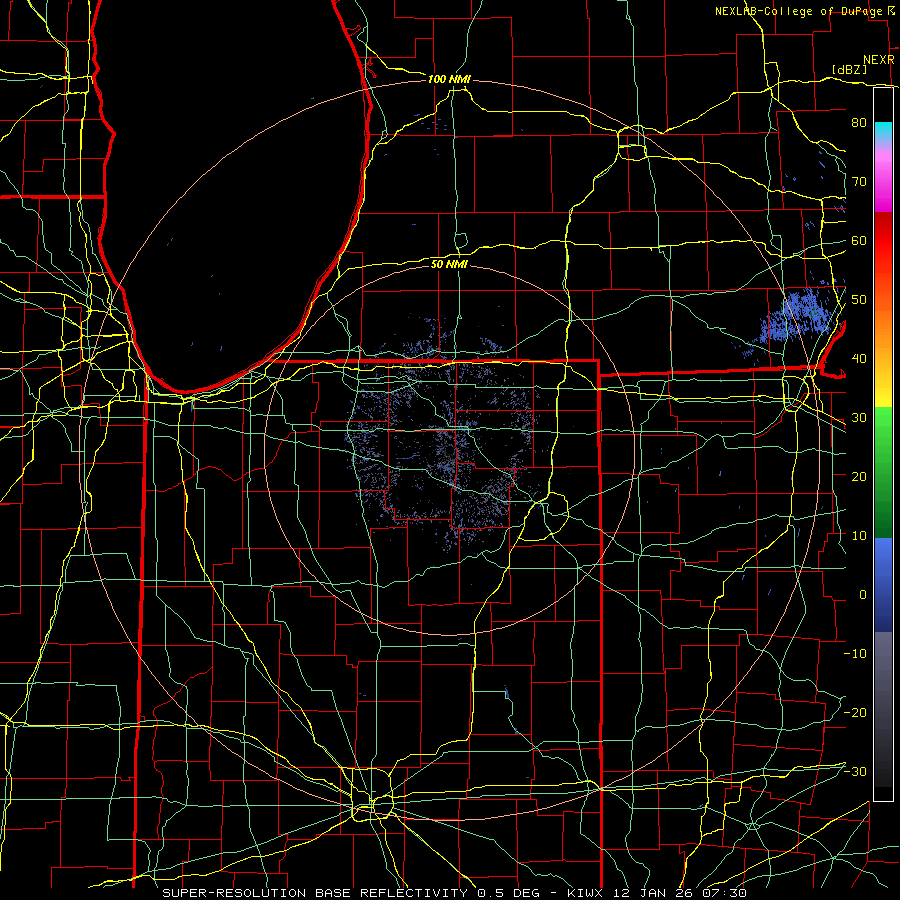The height and width of the screenshot is (900, 900).
Task: Click the NEXR label above color bar
Action: click(879, 60)
